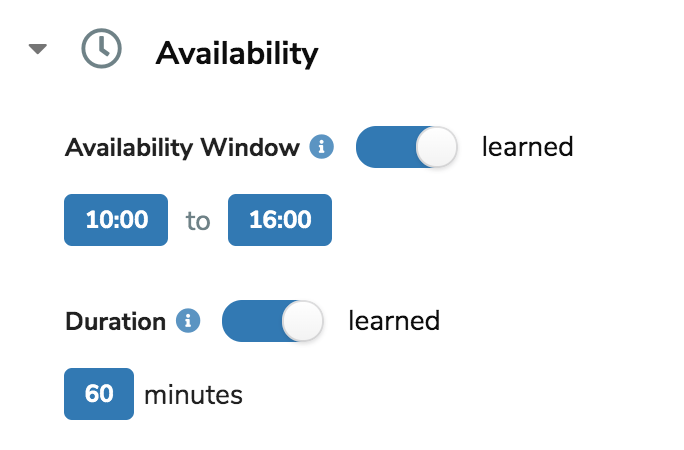This screenshot has width=684, height=450.
Task: Select the Duration label text
Action: pyautogui.click(x=116, y=322)
